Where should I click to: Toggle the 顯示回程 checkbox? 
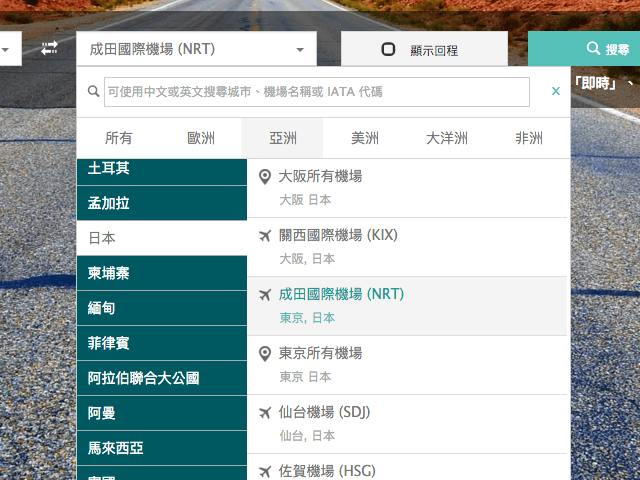[x=389, y=49]
